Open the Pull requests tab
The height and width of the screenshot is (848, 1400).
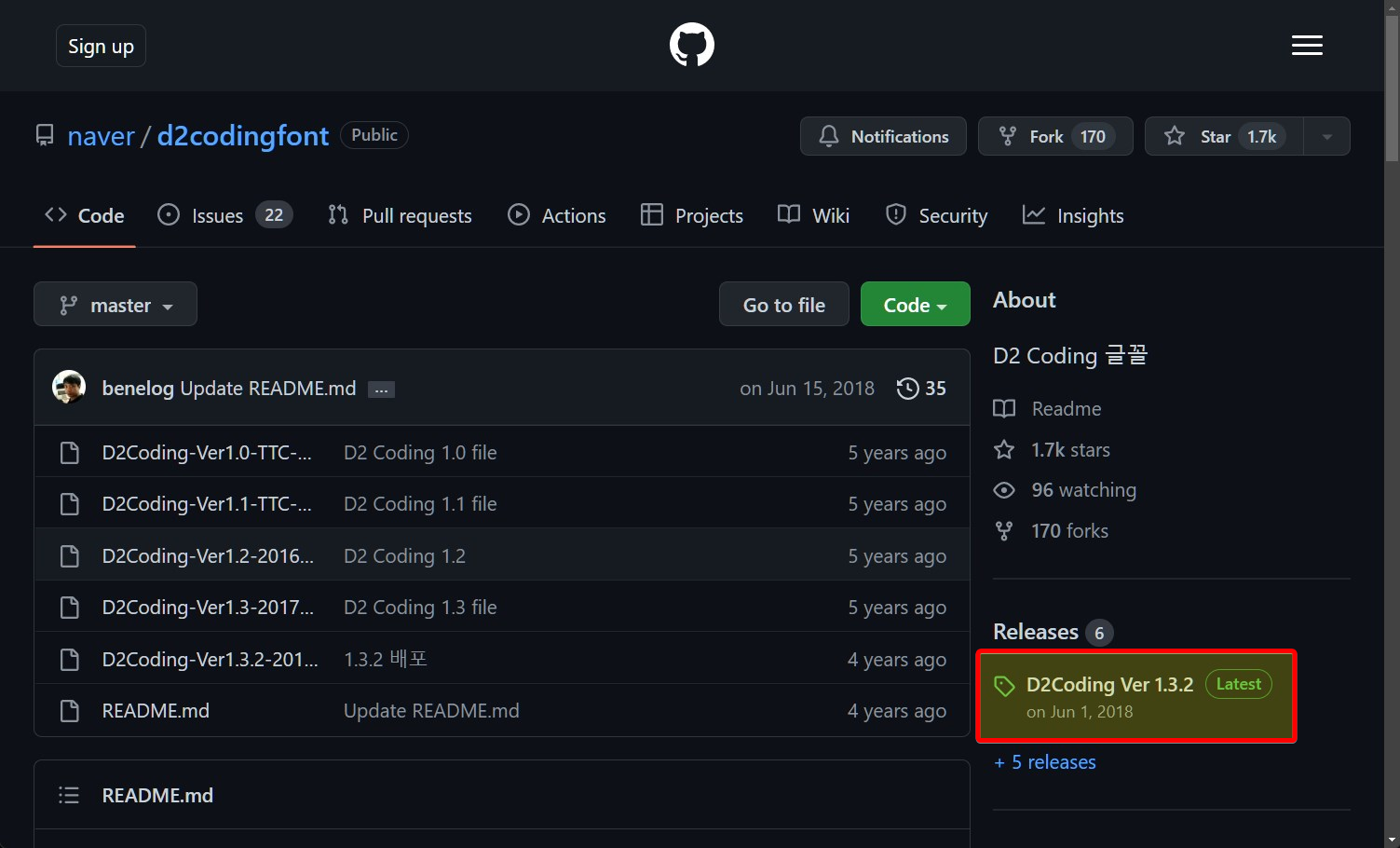[x=400, y=215]
